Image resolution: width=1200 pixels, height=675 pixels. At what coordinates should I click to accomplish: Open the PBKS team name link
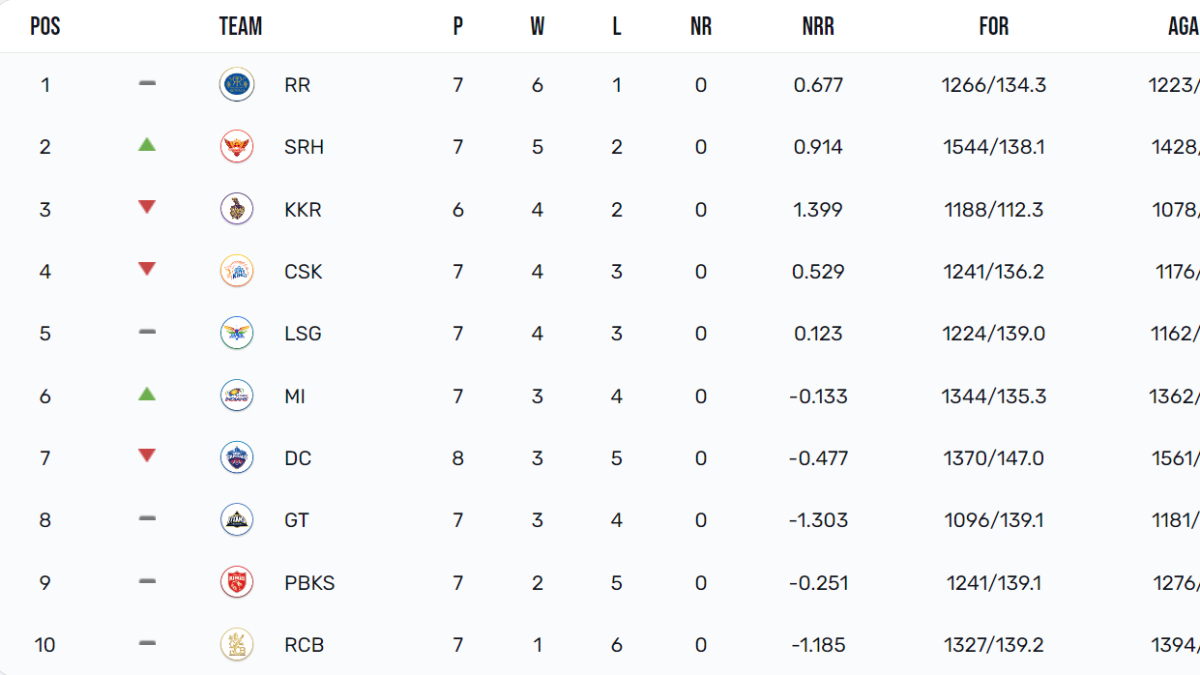(309, 583)
